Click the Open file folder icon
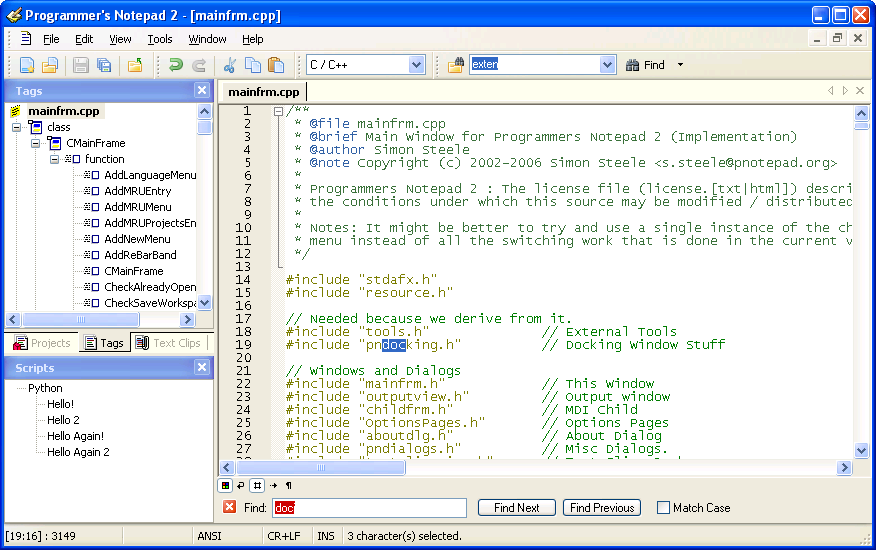The image size is (876, 550). (x=50, y=65)
